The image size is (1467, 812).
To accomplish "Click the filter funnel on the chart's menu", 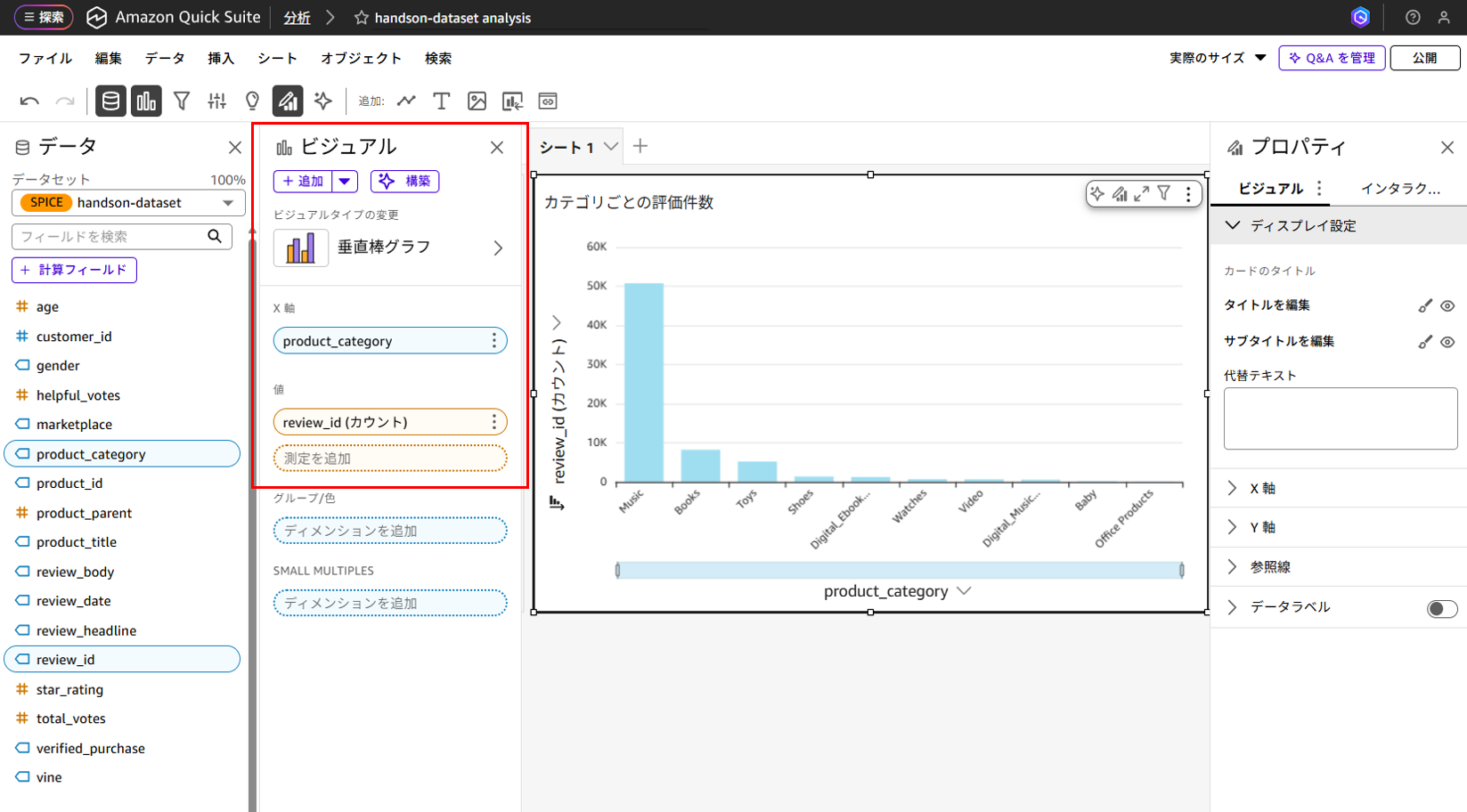I will point(1164,193).
